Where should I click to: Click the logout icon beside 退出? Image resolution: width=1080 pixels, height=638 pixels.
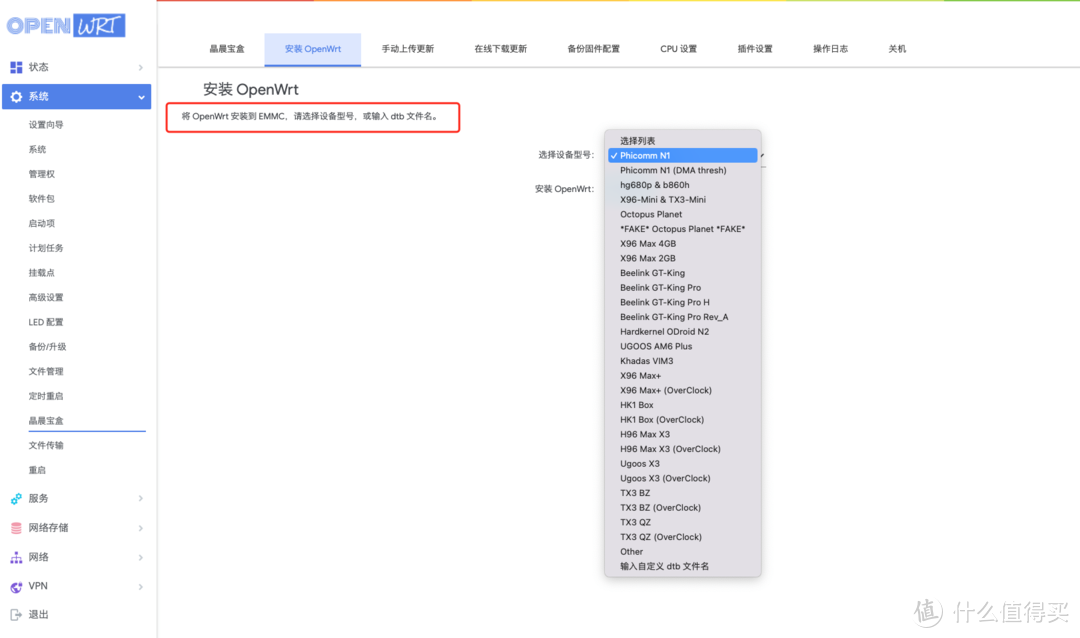pos(14,615)
